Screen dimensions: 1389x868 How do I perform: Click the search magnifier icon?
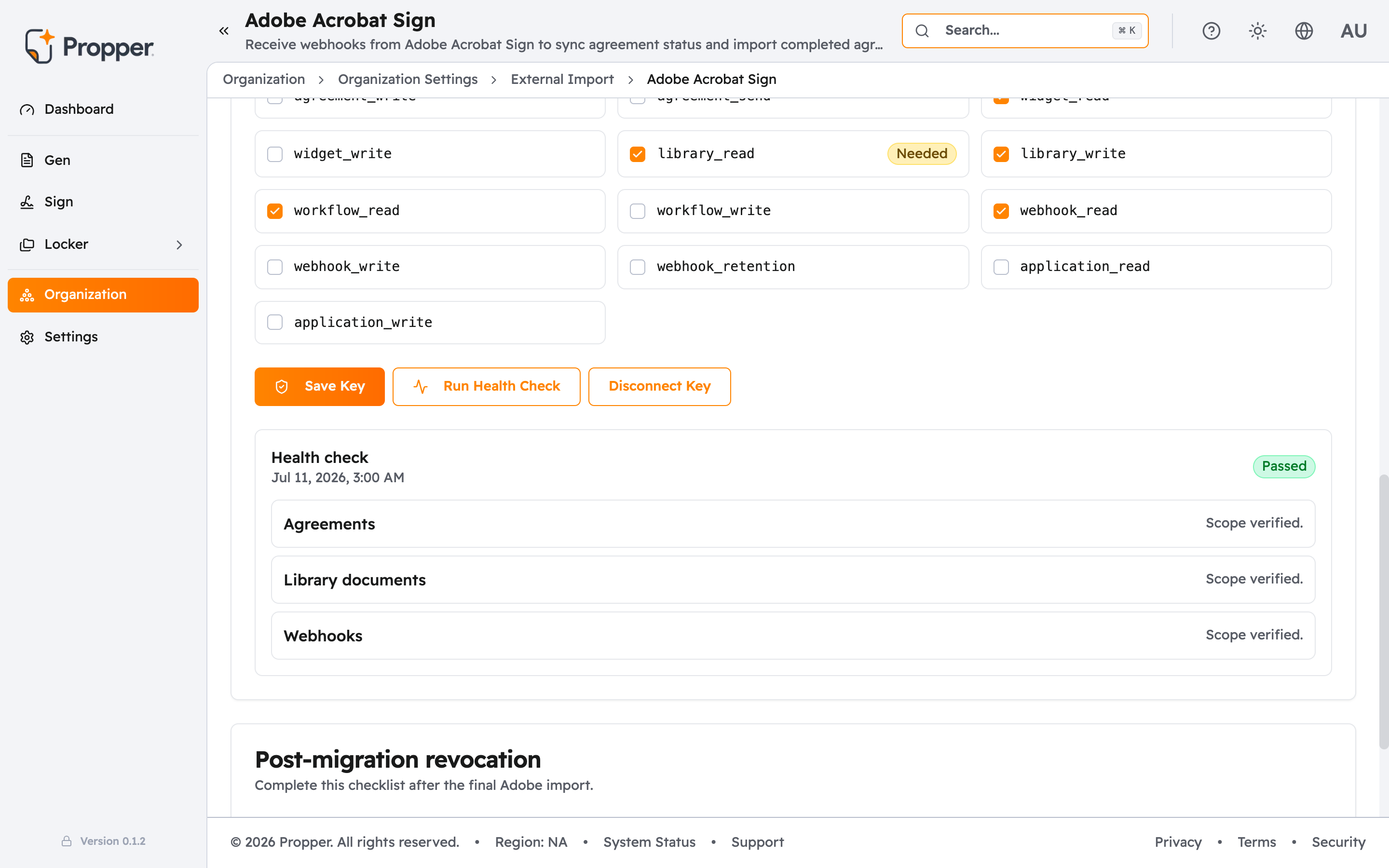922,31
